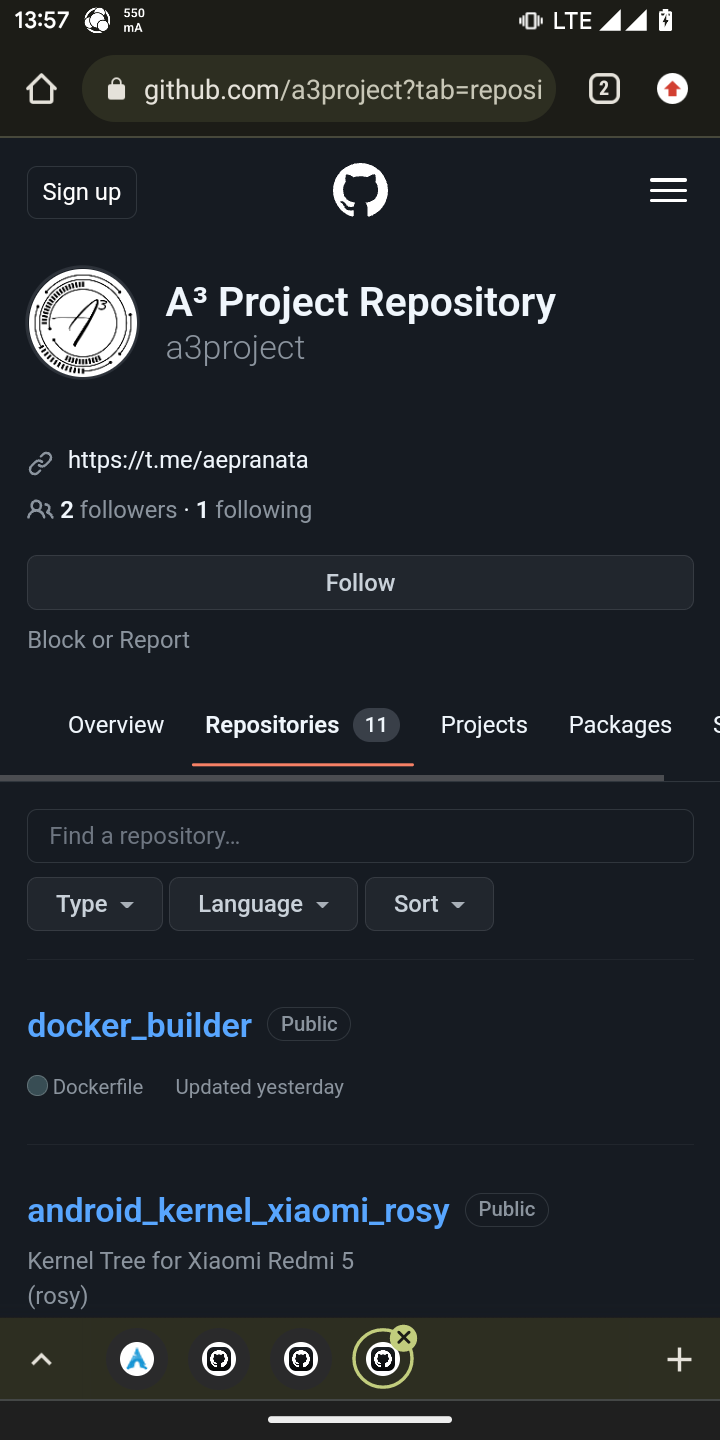Open the Type filter dropdown
This screenshot has height=1440, width=720.
click(94, 903)
